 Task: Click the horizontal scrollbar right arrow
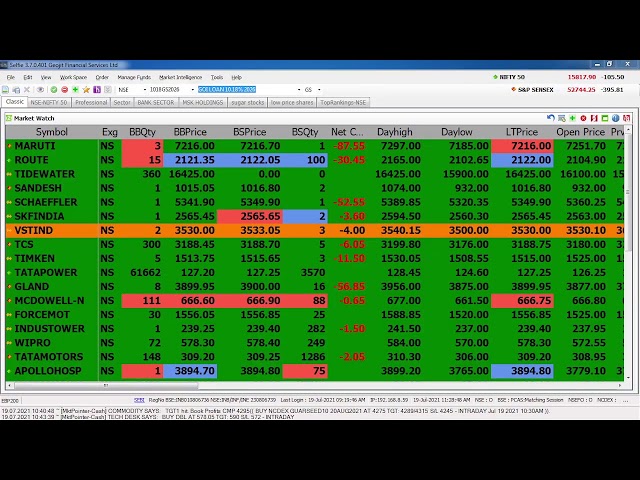point(620,385)
